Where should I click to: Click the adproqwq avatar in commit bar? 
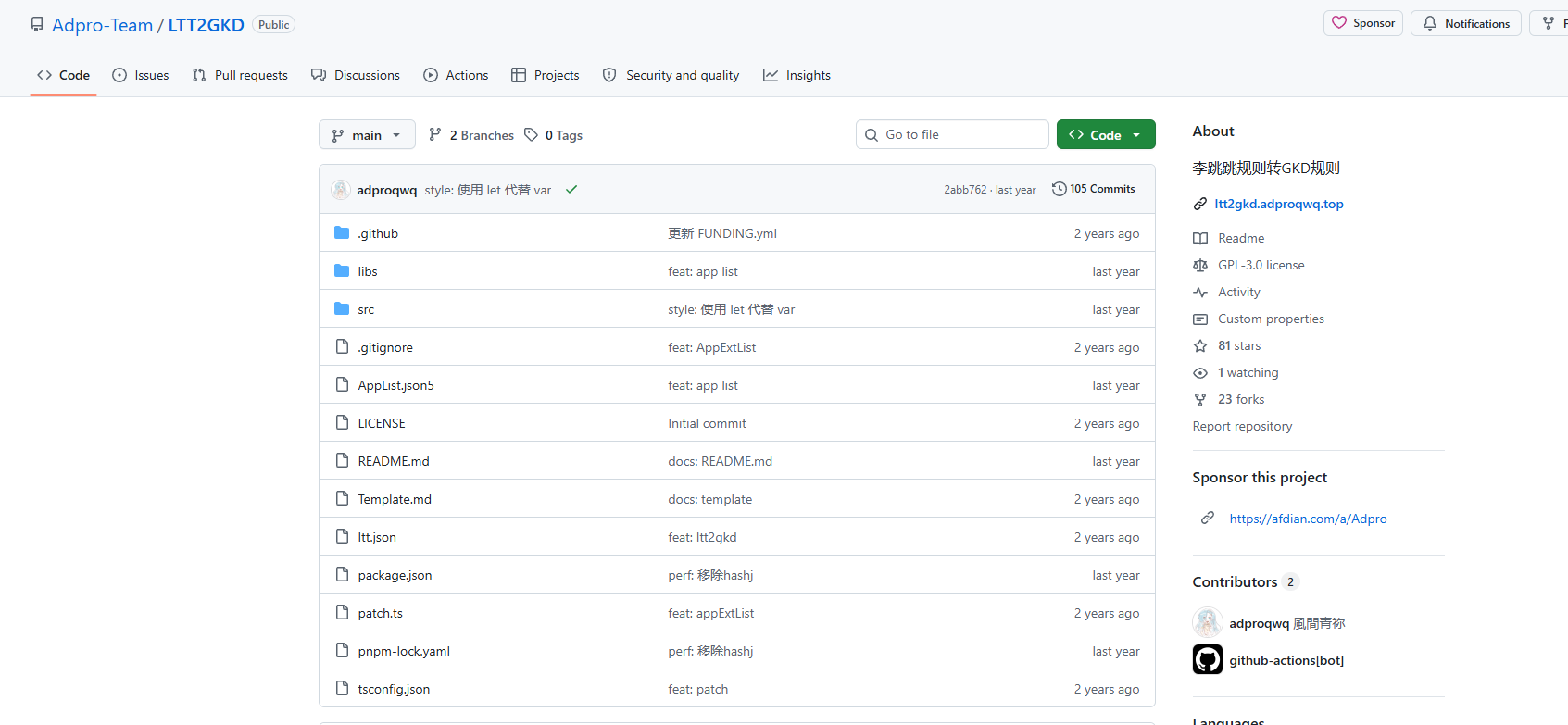[341, 190]
